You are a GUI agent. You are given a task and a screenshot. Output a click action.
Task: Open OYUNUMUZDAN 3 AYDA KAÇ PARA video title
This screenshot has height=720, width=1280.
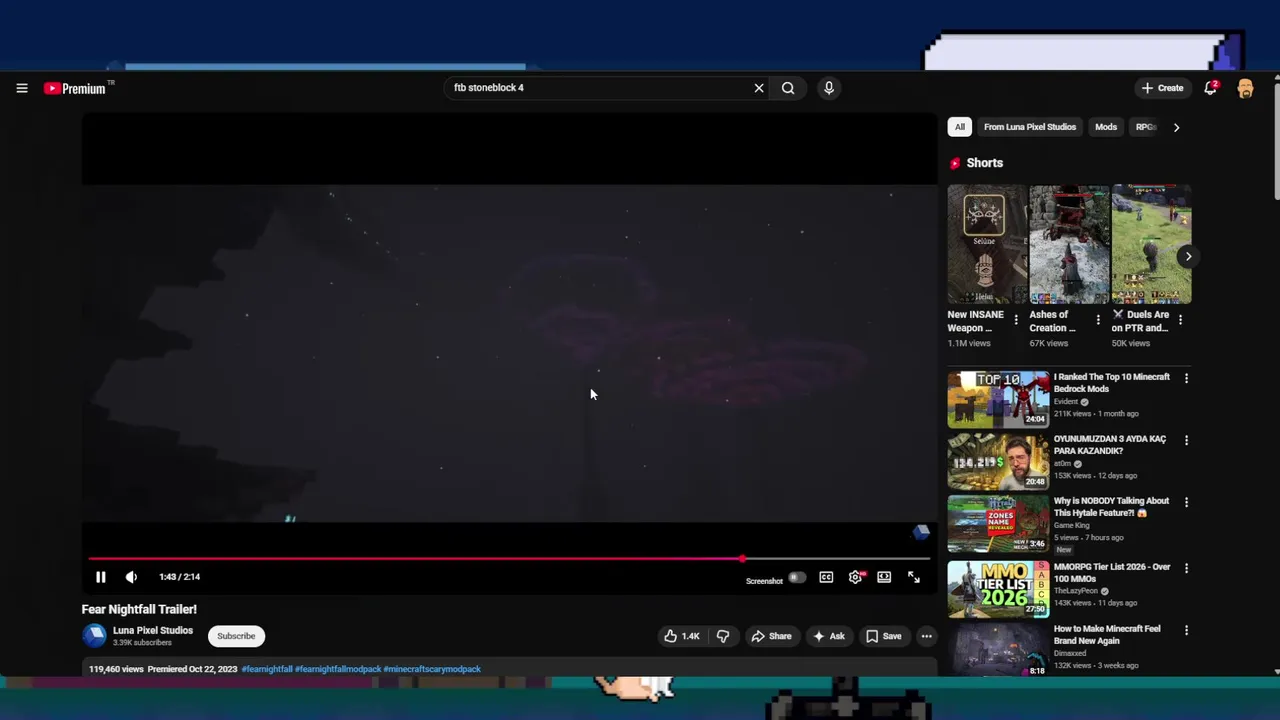1109,445
